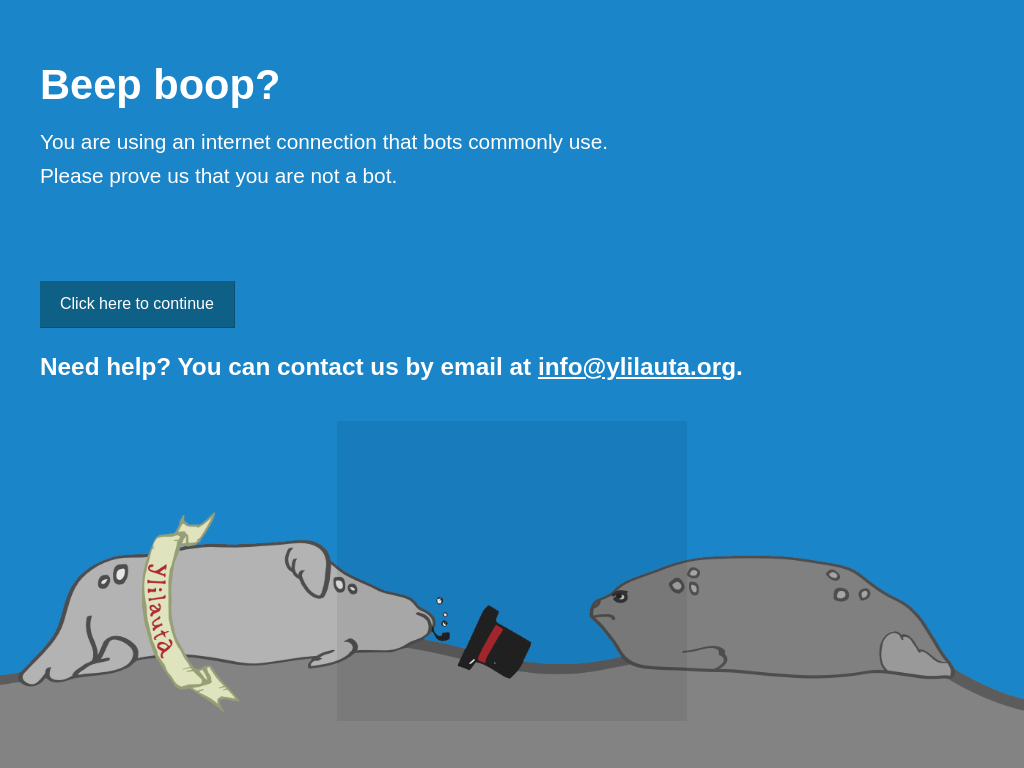
Task: Click the ring spots on the light seal's rump
Action: (x=113, y=577)
